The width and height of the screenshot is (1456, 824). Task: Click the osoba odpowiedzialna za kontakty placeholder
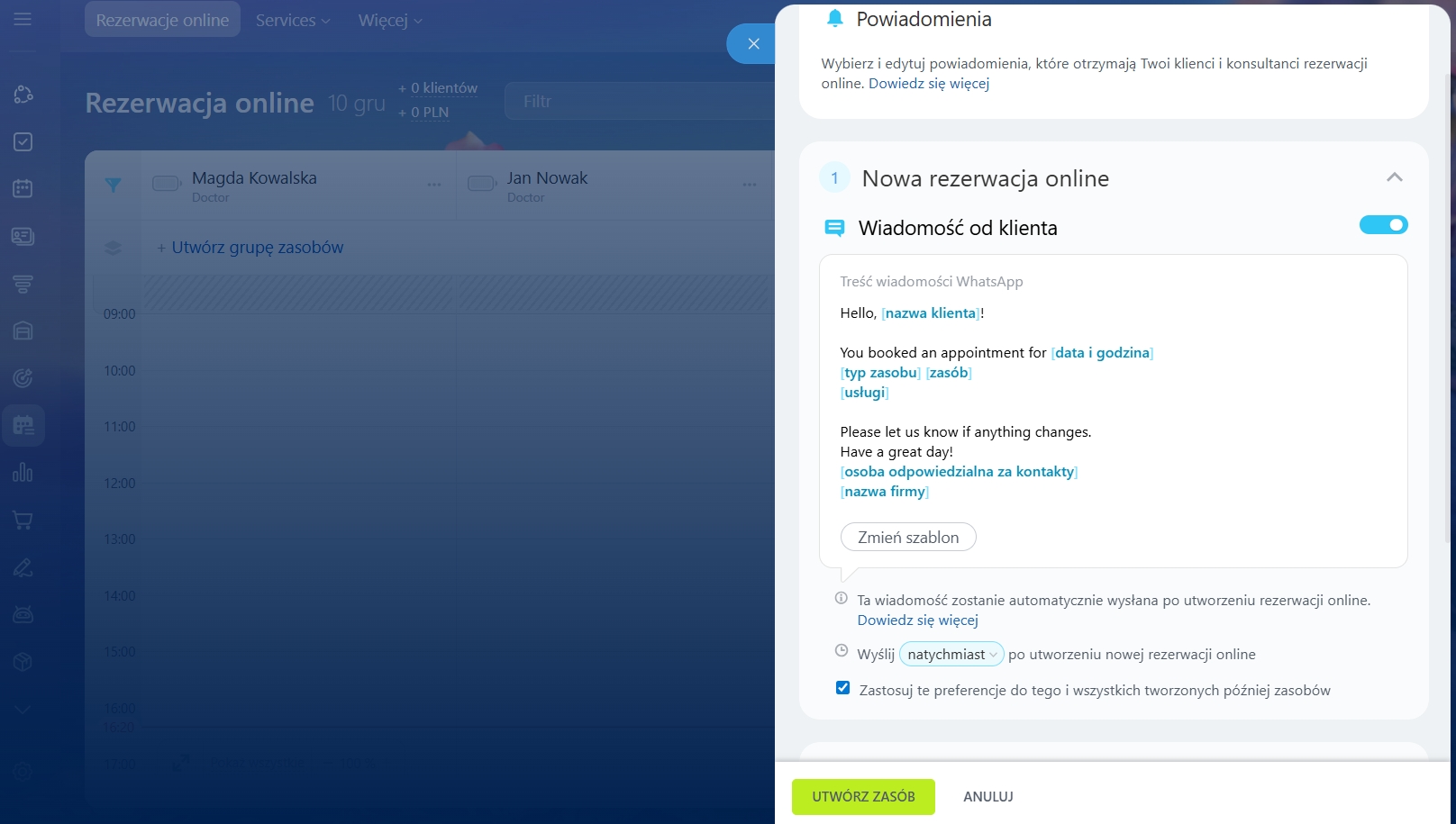(959, 472)
